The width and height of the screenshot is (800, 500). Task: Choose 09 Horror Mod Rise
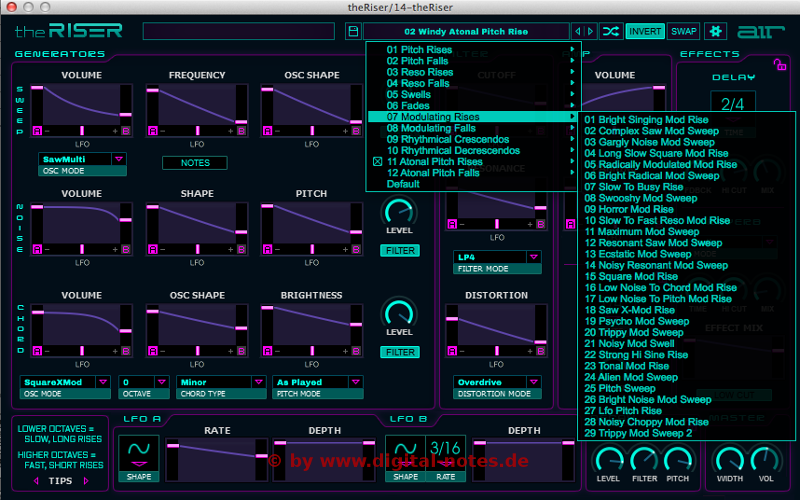pos(629,209)
